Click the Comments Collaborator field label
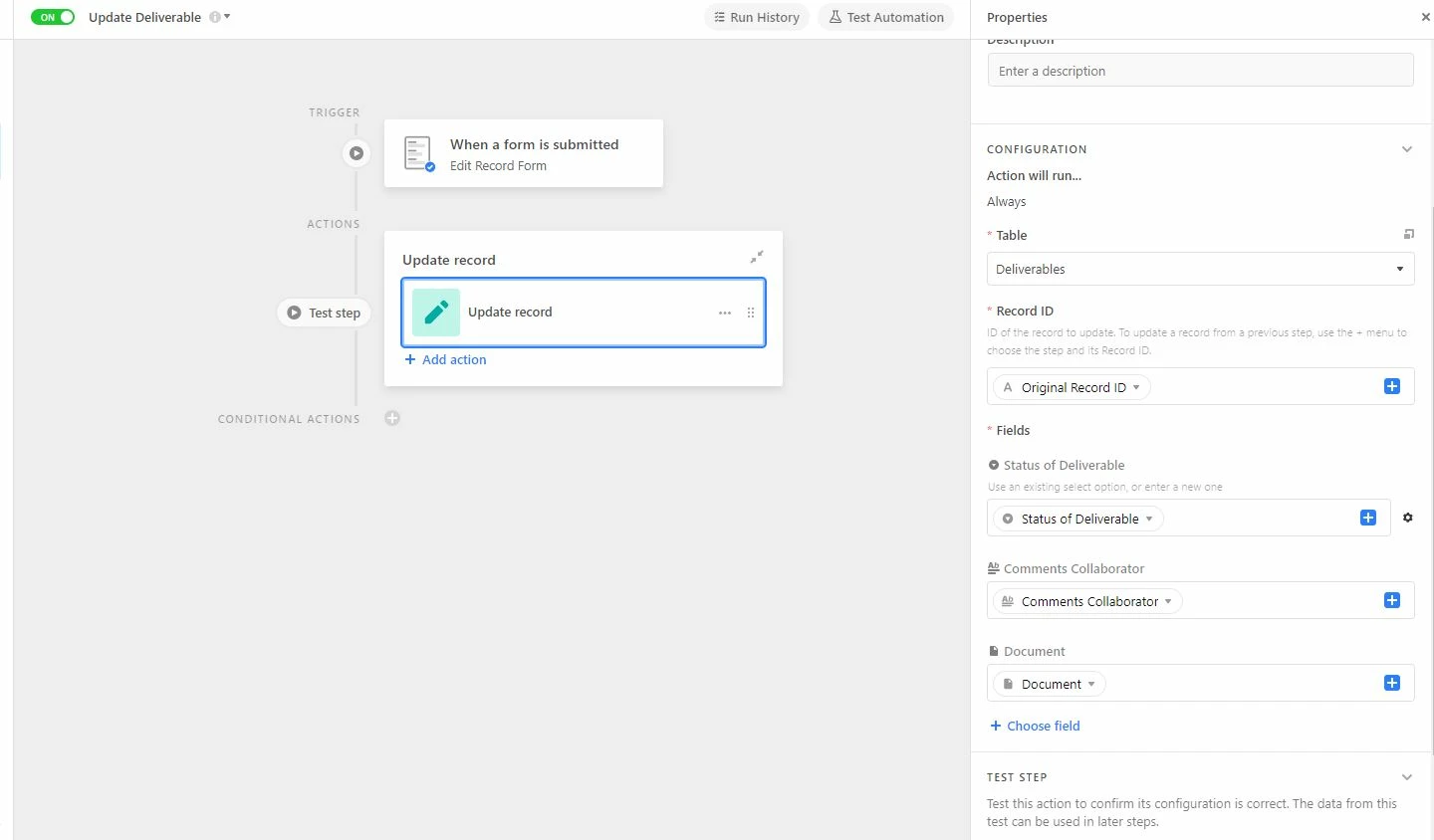 (1074, 568)
